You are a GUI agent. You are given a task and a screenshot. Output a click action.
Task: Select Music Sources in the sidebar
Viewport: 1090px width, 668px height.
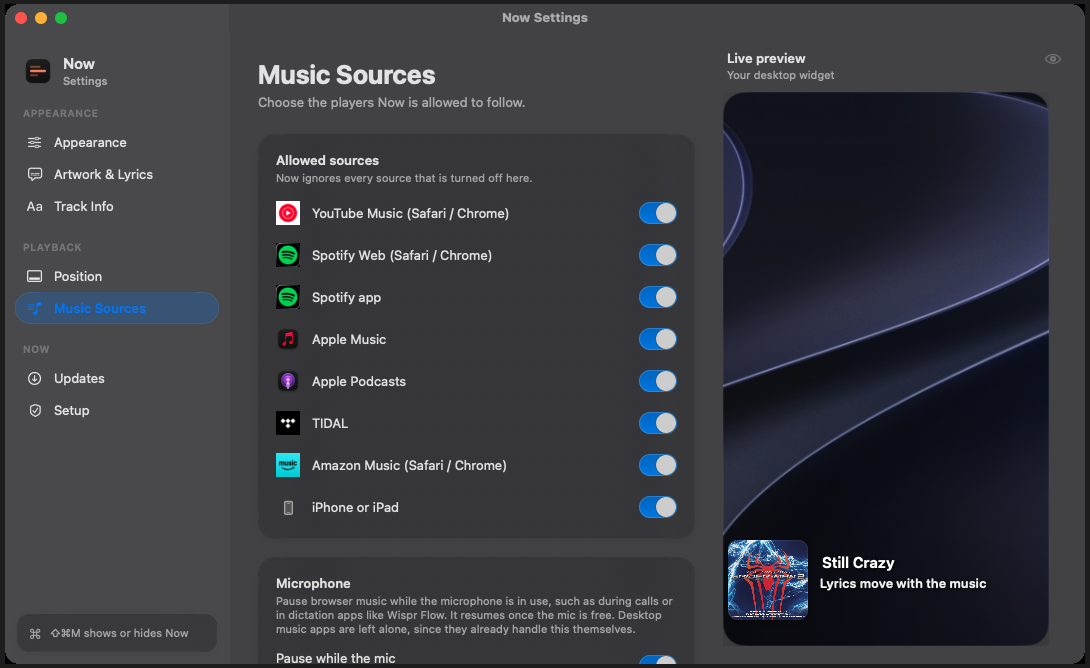coord(117,309)
